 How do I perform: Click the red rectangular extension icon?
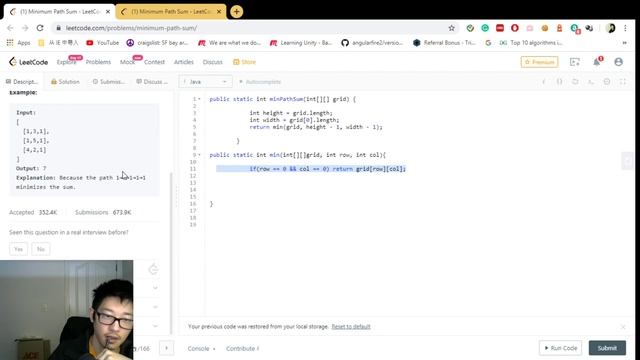pos(500,28)
